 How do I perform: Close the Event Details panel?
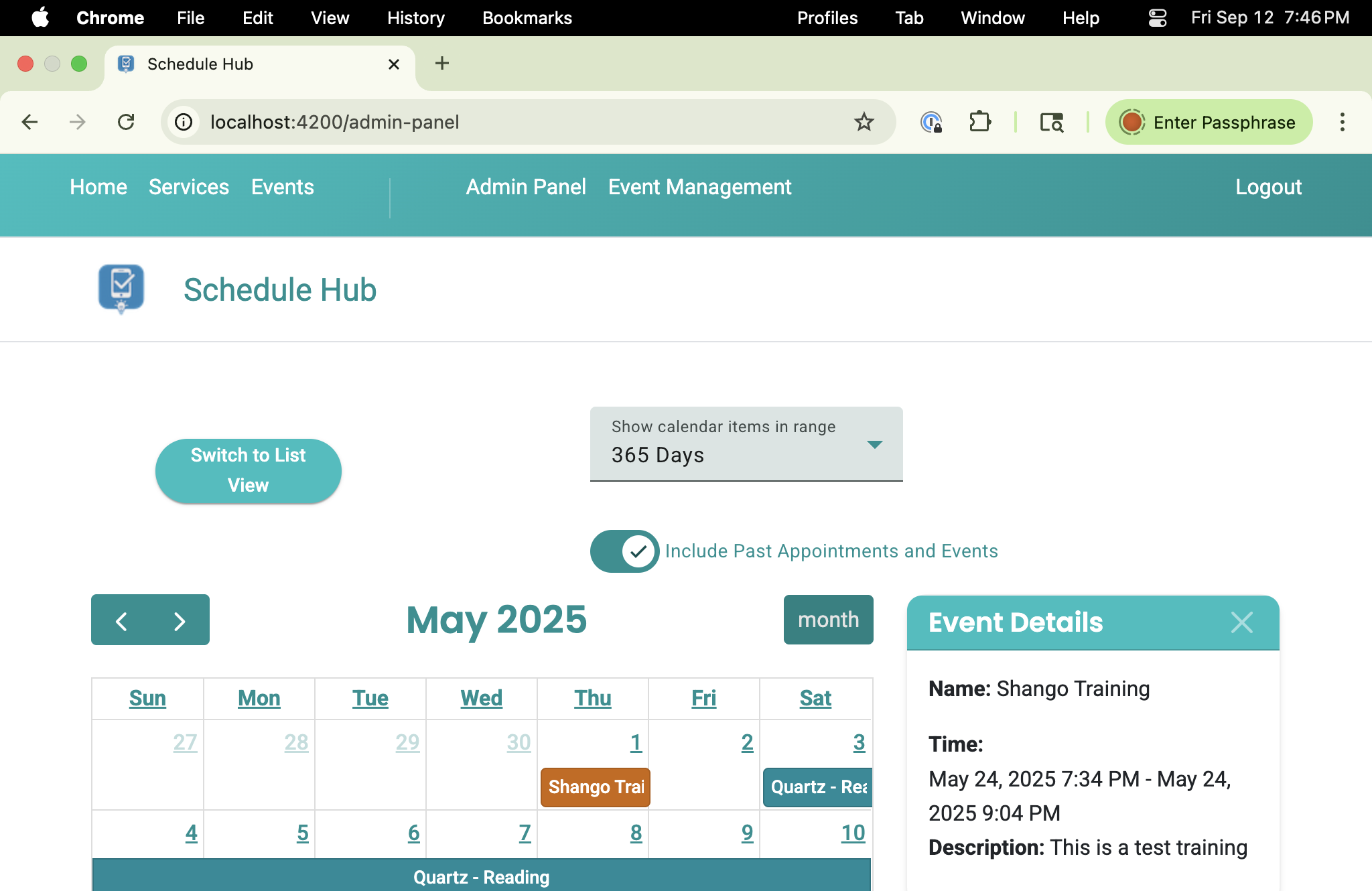point(1242,622)
